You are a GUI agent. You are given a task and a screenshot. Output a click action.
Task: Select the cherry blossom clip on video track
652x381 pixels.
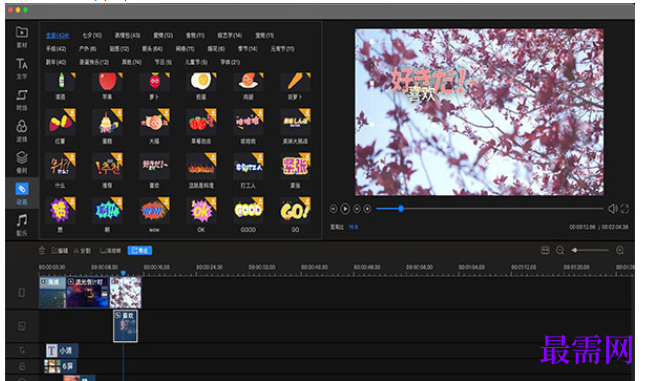click(x=125, y=293)
